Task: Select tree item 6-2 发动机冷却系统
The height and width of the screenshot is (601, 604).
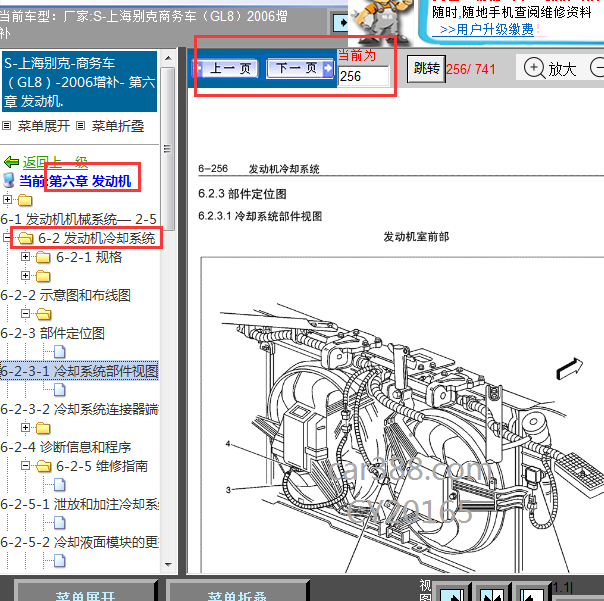Action: [x=96, y=238]
